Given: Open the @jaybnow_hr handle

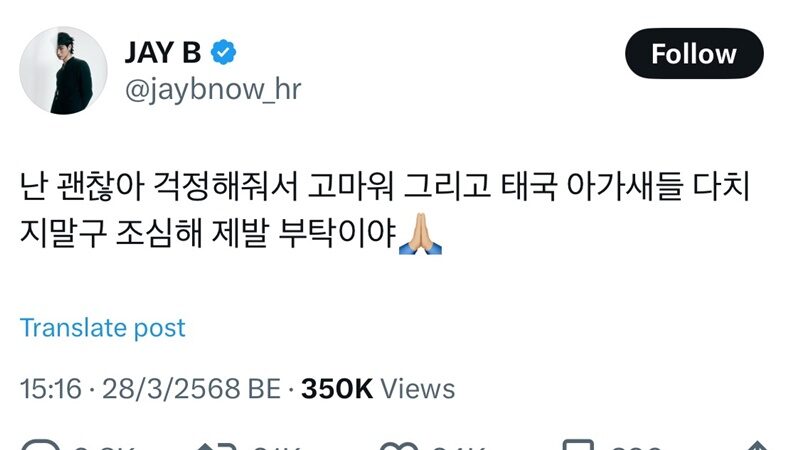Looking at the screenshot, I should tap(213, 89).
